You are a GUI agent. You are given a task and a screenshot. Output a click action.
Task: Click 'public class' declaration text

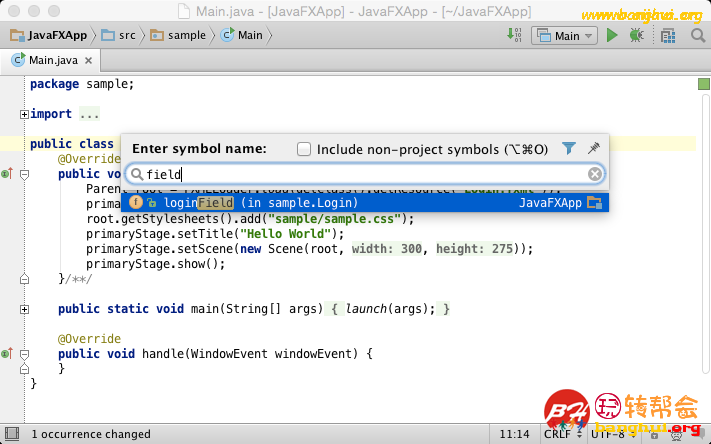click(x=72, y=144)
